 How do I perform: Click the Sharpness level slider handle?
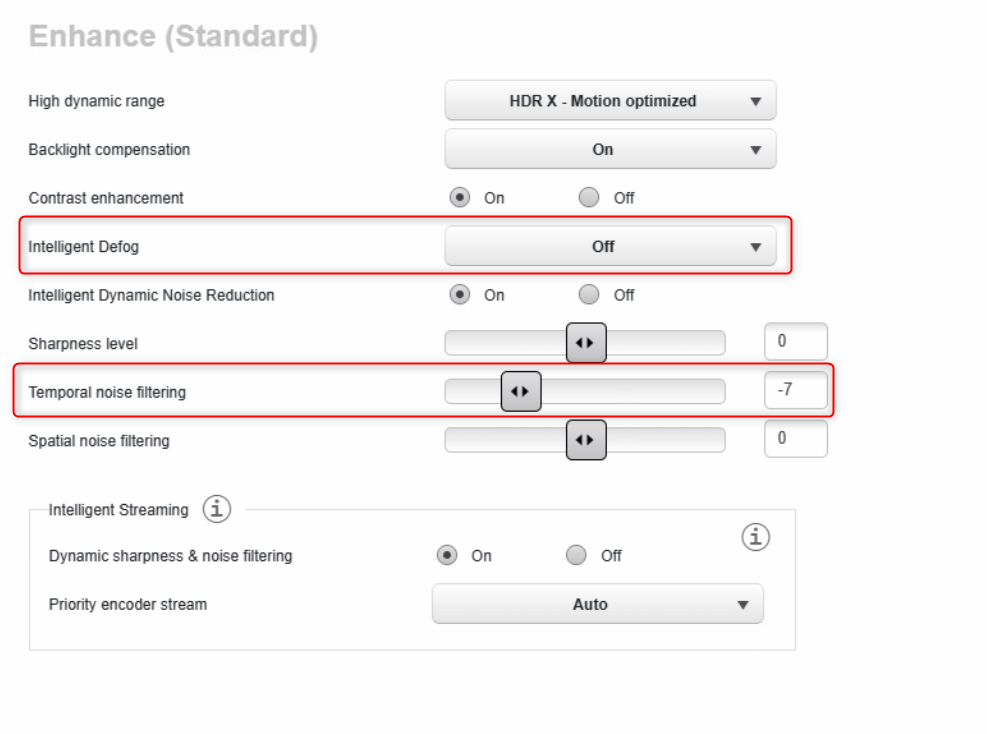pos(586,343)
